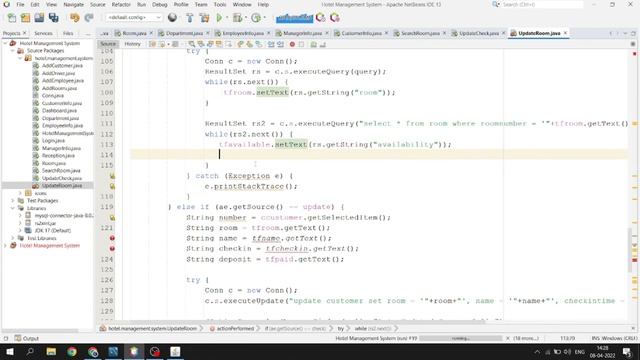Expand the JDK 17 (Default) node
The image size is (640, 360).
click(20, 231)
